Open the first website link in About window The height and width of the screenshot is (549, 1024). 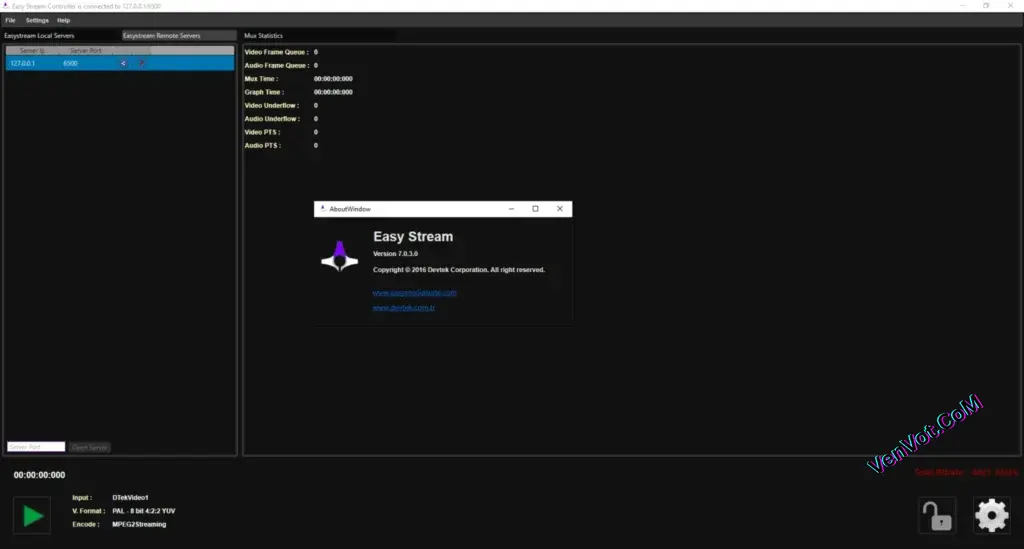(x=415, y=292)
